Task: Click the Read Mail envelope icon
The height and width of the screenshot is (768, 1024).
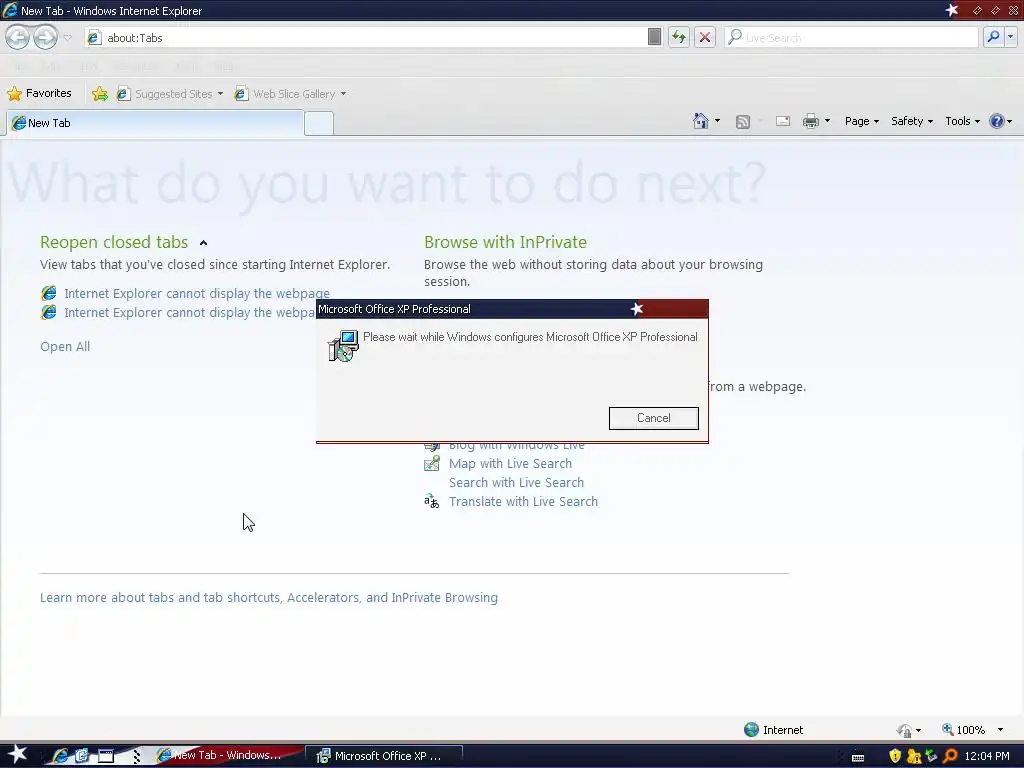Action: tap(783, 121)
